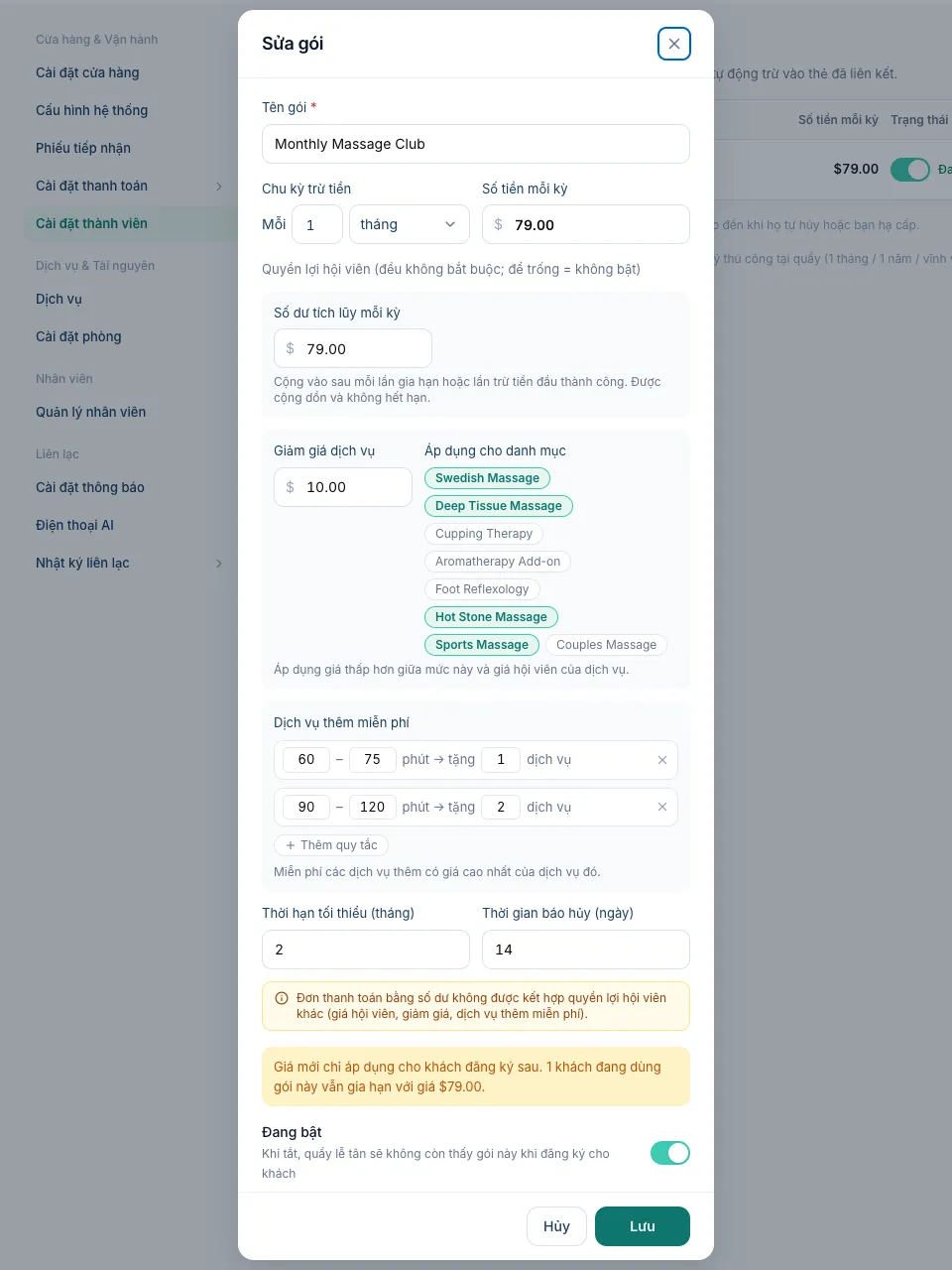Click the plus icon on Thêm quy tắc
952x1270 pixels.
pyautogui.click(x=291, y=845)
